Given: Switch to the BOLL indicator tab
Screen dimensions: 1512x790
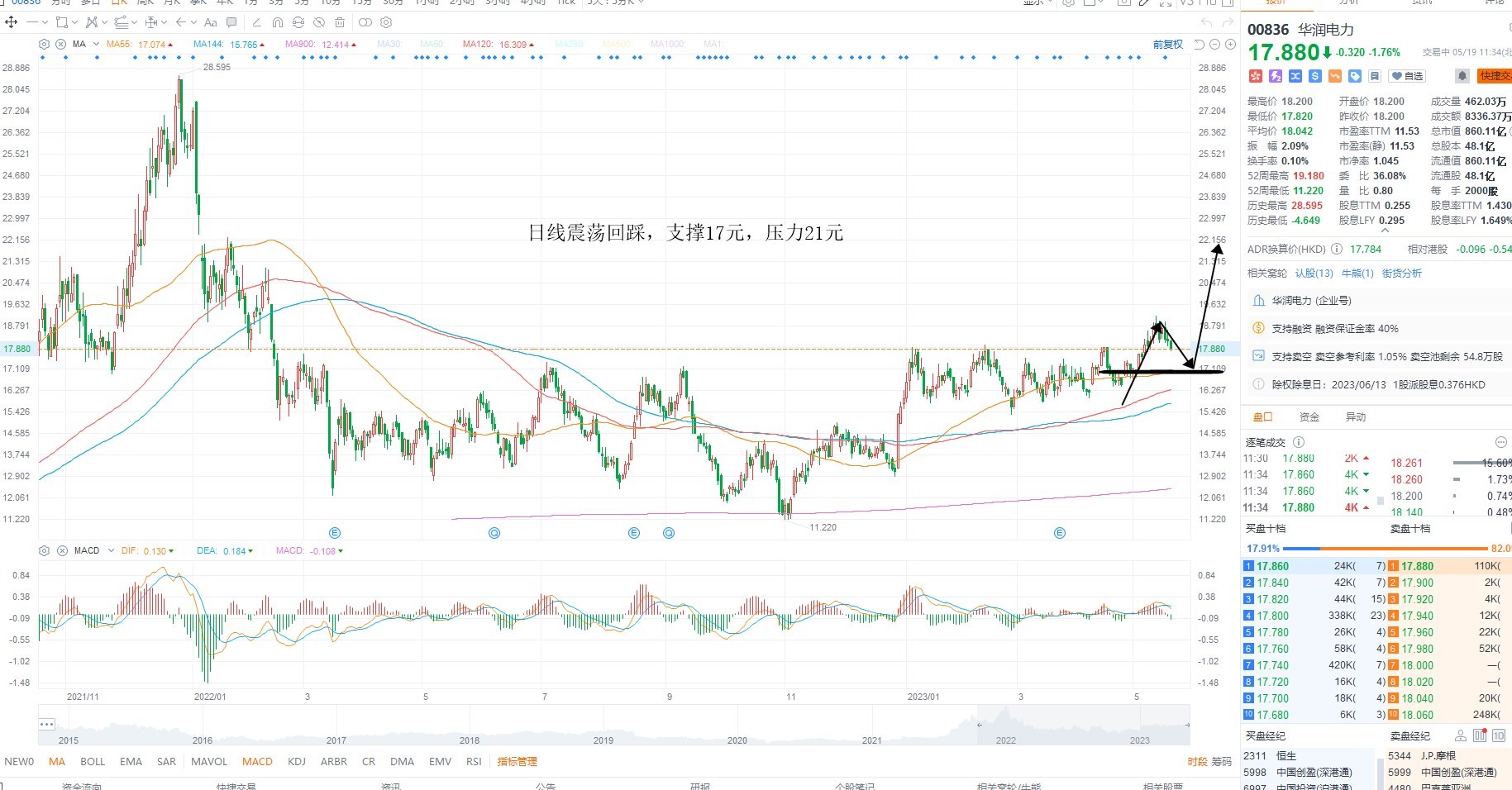Looking at the screenshot, I should (x=93, y=762).
